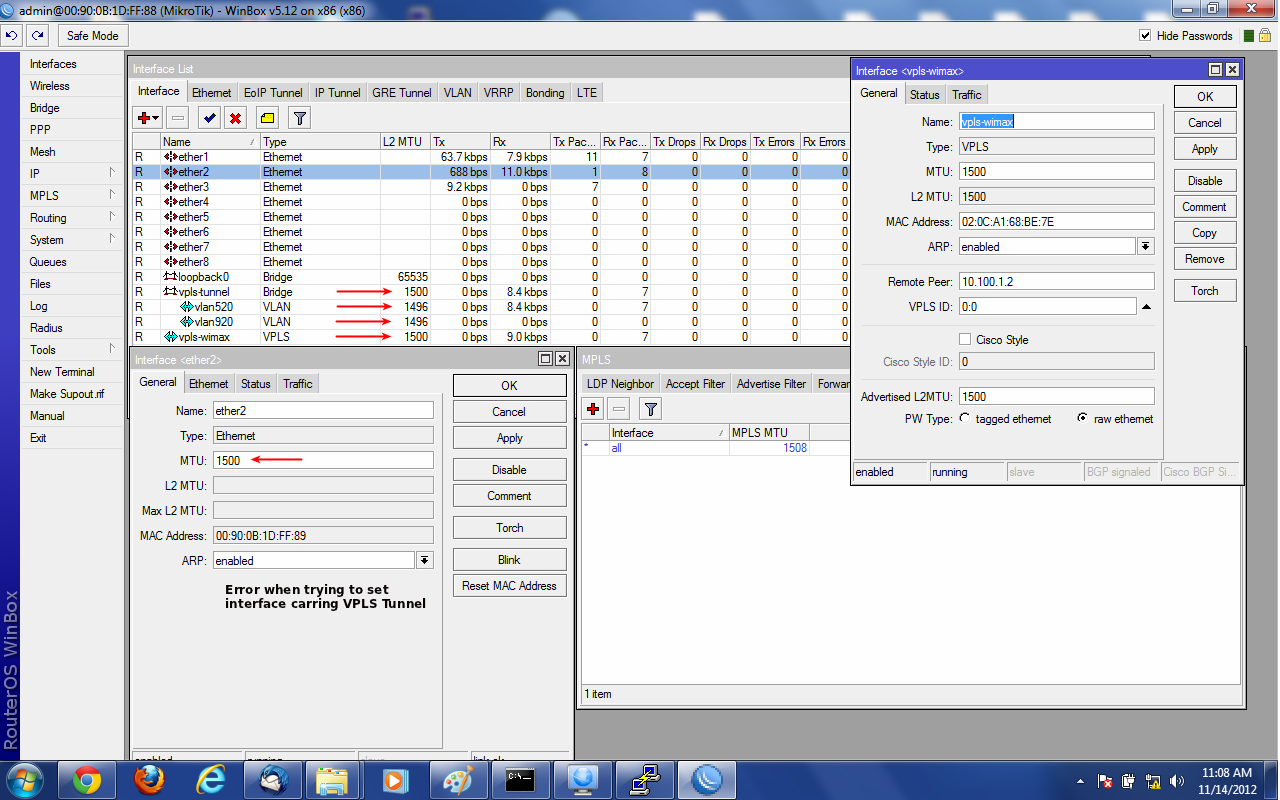Open the Windows Start menu
The width and height of the screenshot is (1280, 800).
(25, 778)
